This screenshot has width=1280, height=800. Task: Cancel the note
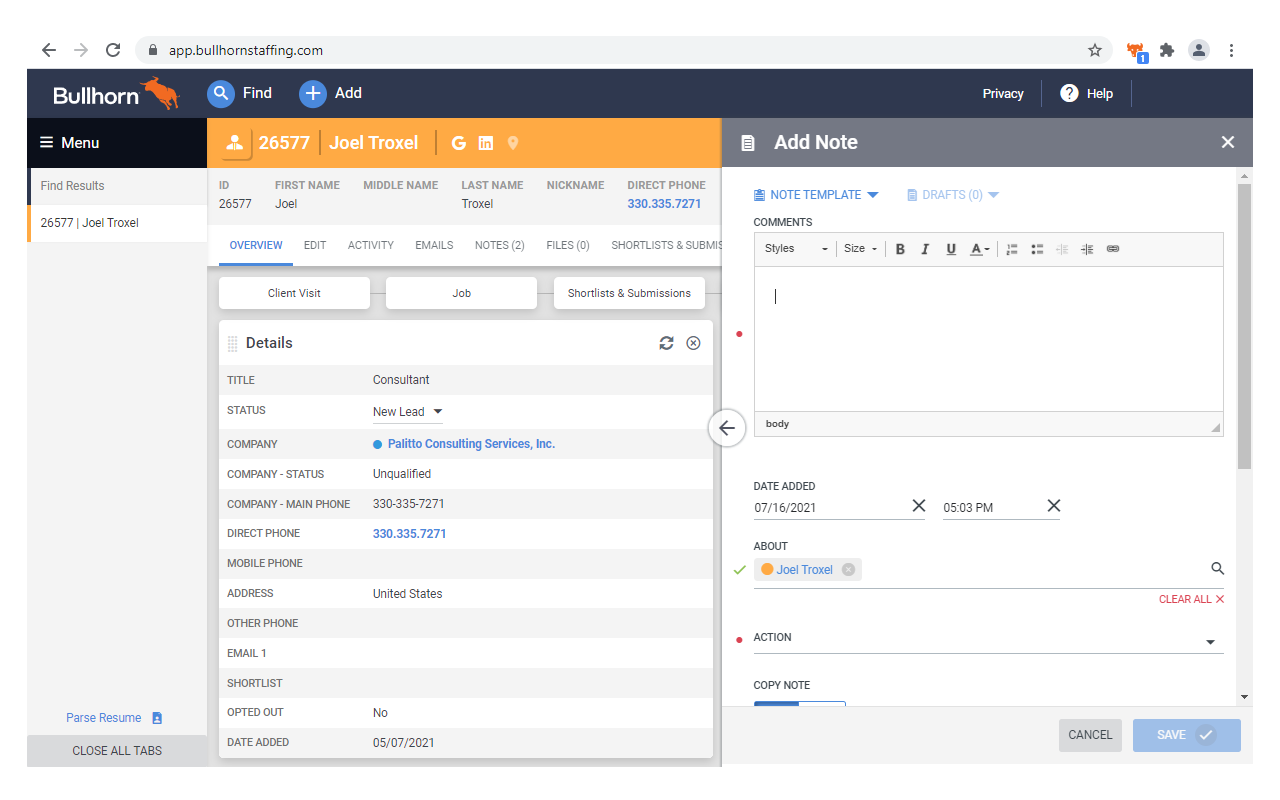1090,735
